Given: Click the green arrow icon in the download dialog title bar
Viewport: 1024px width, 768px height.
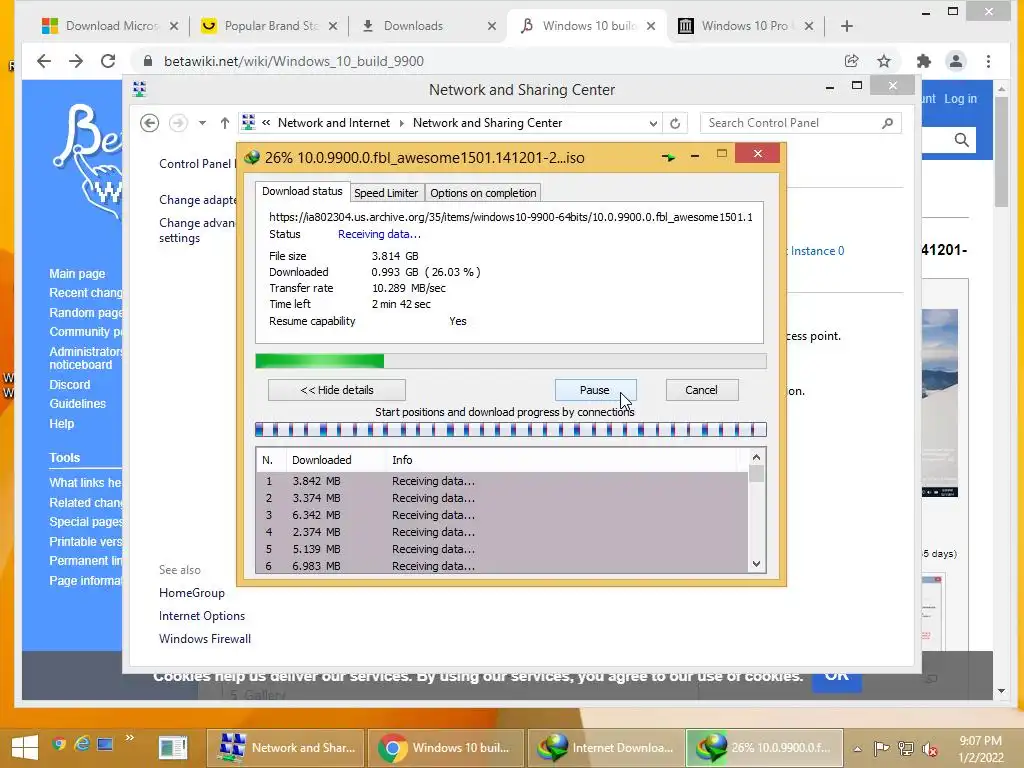Looking at the screenshot, I should point(667,157).
